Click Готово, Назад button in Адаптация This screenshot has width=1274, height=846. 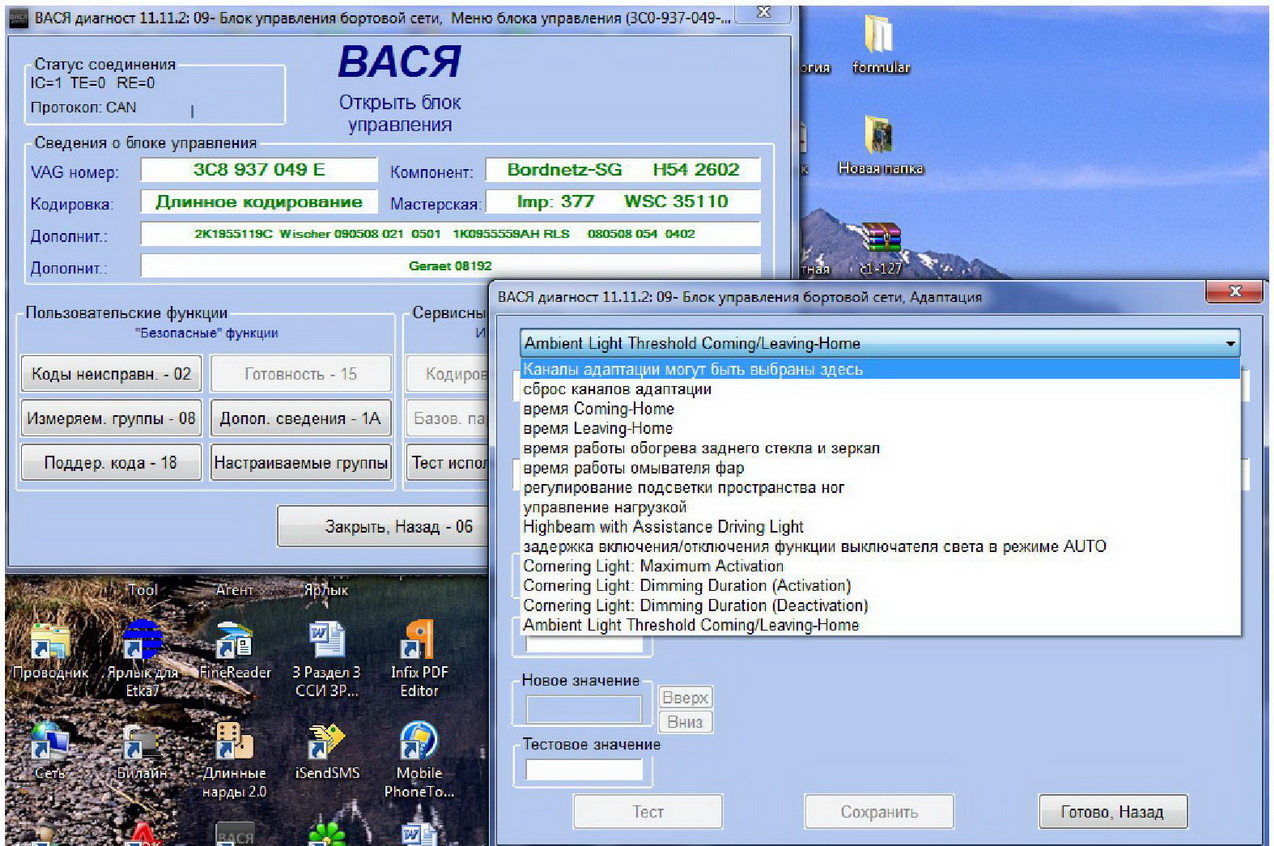point(1112,812)
